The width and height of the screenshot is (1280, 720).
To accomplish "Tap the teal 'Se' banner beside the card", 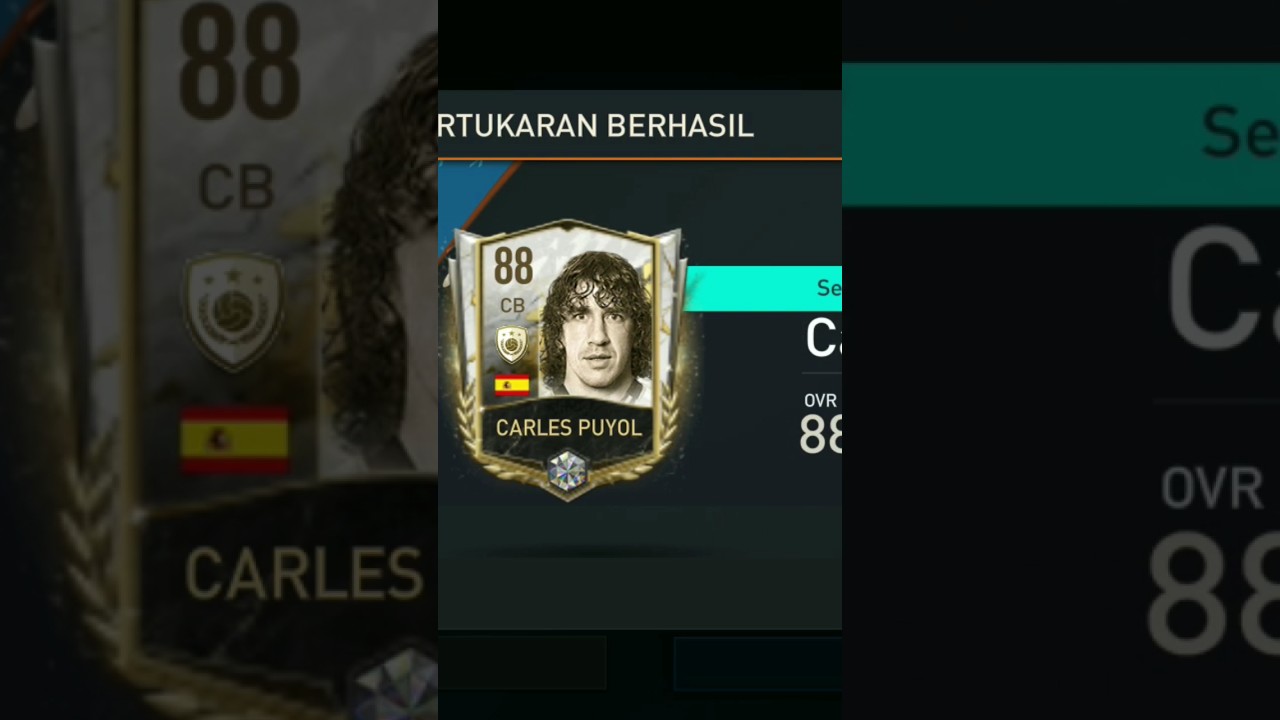I will point(763,288).
